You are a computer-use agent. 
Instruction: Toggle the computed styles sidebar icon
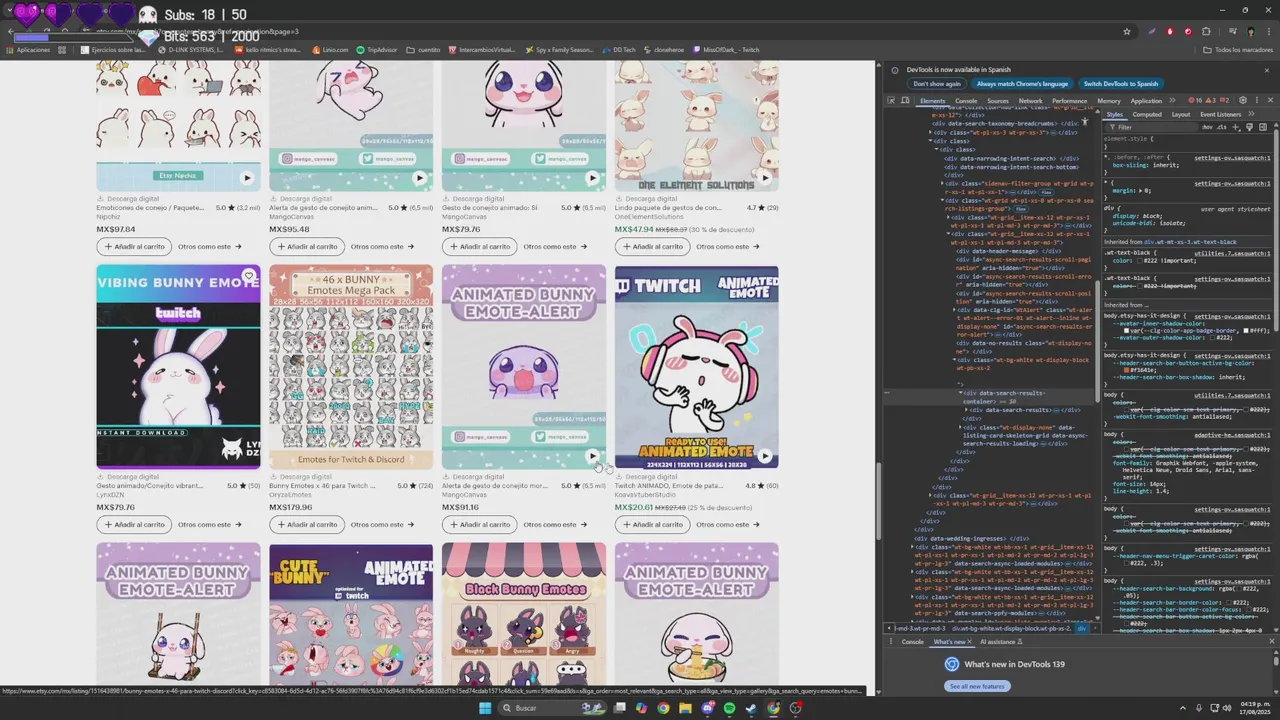(1262, 127)
